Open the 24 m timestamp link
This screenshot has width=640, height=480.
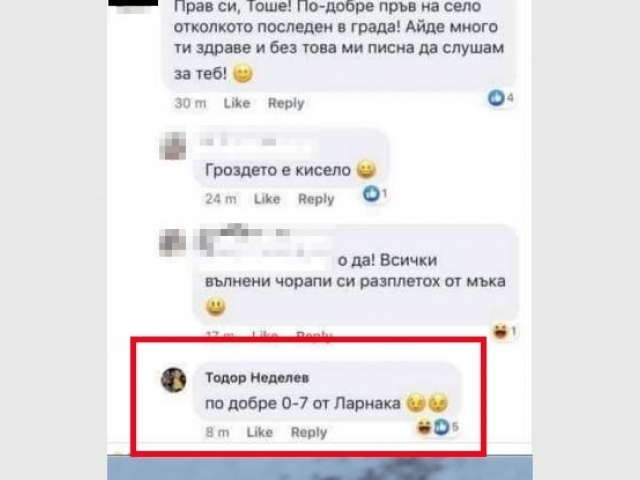221,199
